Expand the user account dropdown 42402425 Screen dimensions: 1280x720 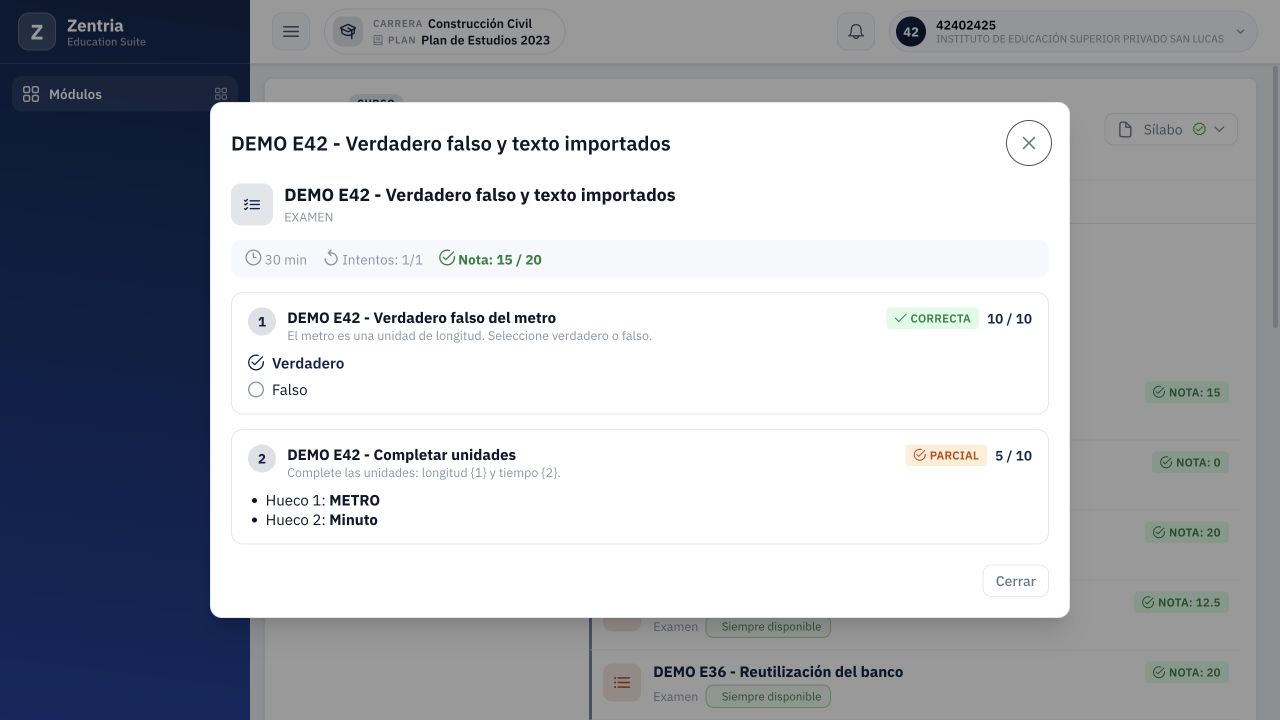[x=1074, y=32]
